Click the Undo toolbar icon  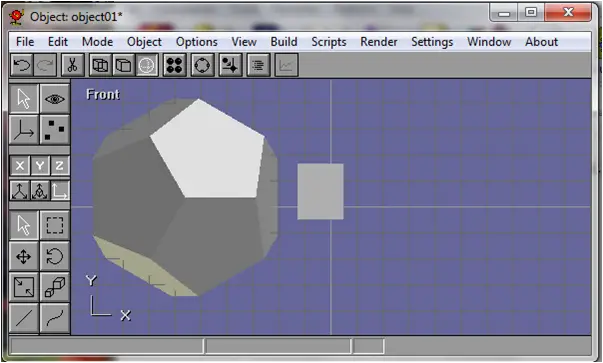tap(22, 65)
